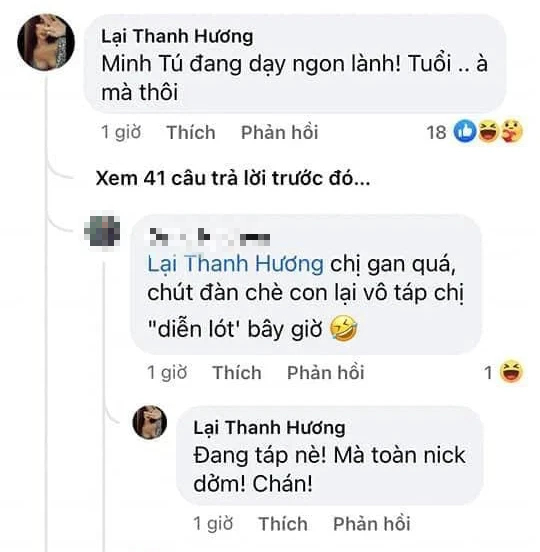Open the pixelated avatar of the second commenter

point(102,231)
